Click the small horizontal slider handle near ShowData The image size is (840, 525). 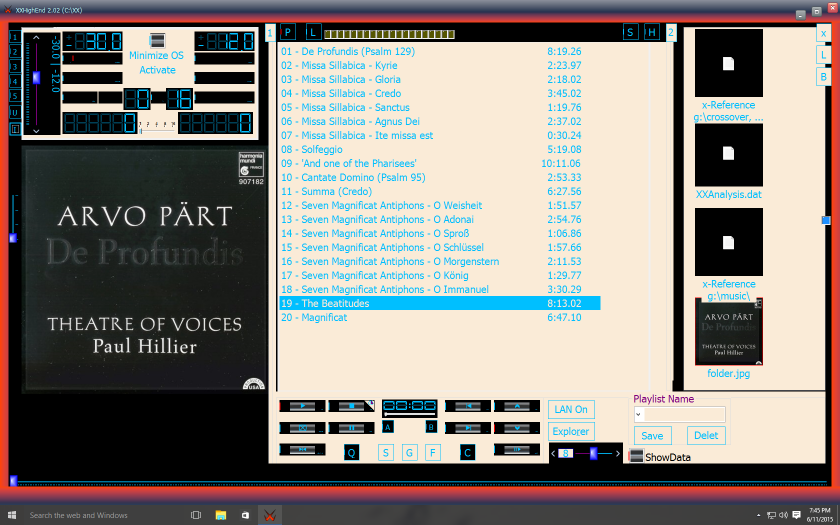tap(594, 453)
